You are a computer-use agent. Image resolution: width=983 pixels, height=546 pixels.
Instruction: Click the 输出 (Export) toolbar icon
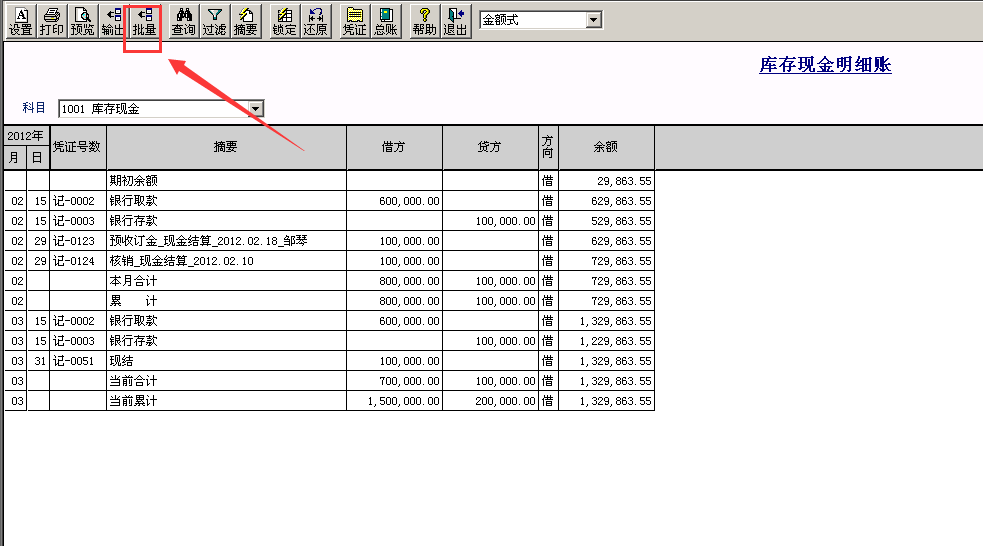pos(113,21)
